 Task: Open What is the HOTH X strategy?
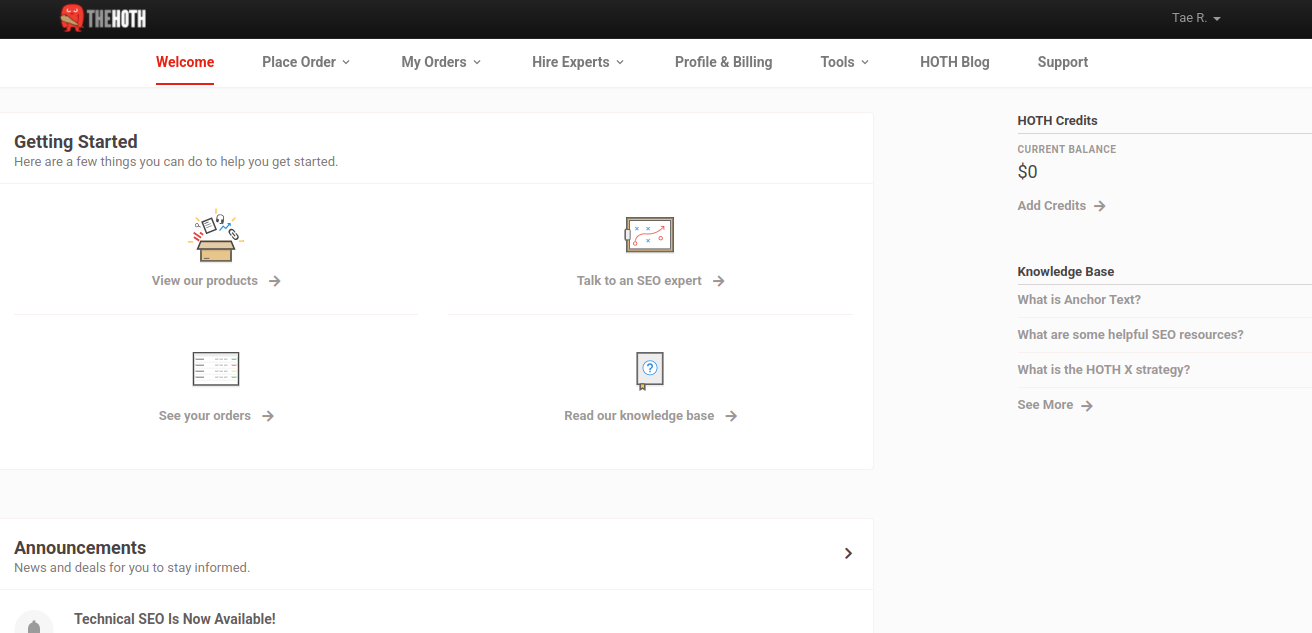pyautogui.click(x=1104, y=370)
